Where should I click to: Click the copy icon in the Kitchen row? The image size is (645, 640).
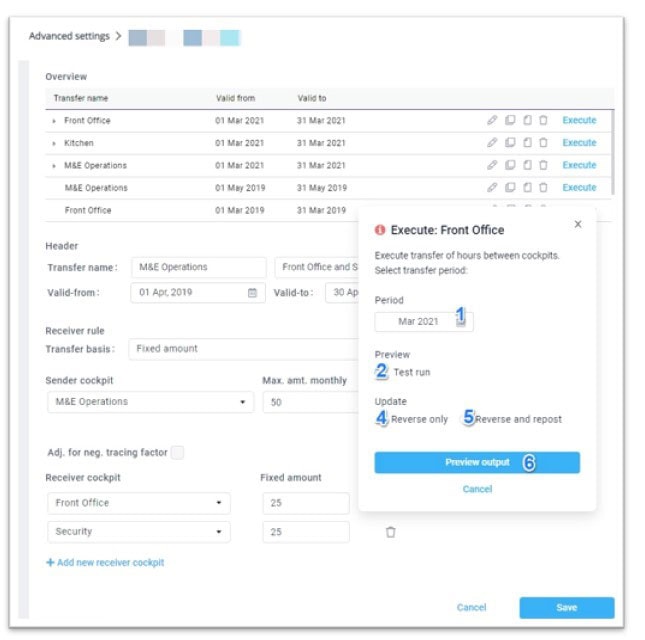point(510,143)
